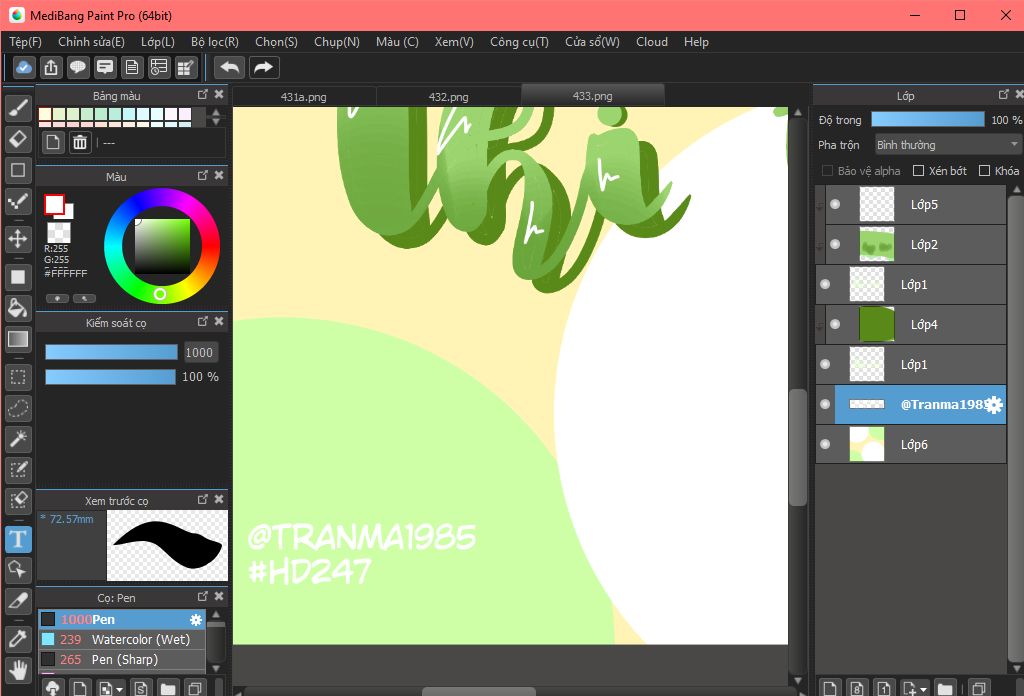Select the rectangular Select tool
Screen dimensions: 1024x696
[18, 377]
